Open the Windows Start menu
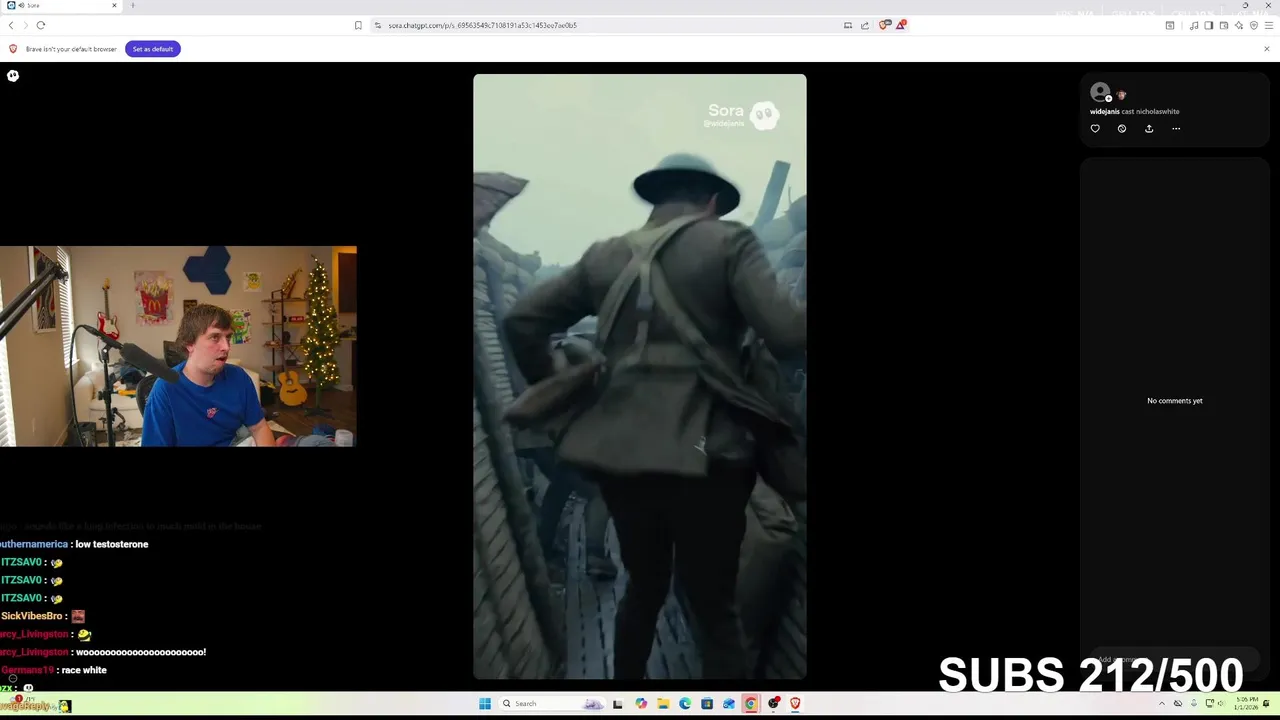The image size is (1280, 720). [x=485, y=704]
